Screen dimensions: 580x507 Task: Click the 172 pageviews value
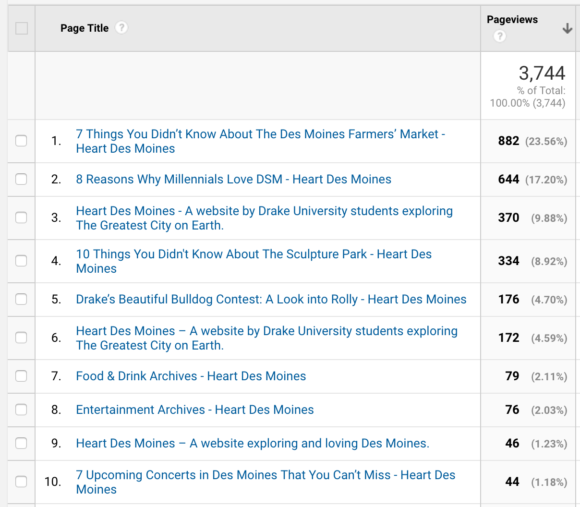509,338
